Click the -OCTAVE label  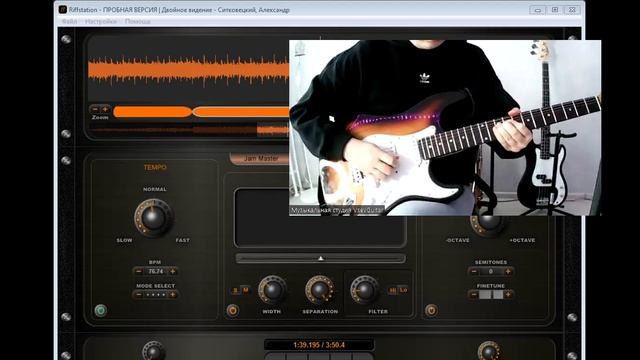458,240
